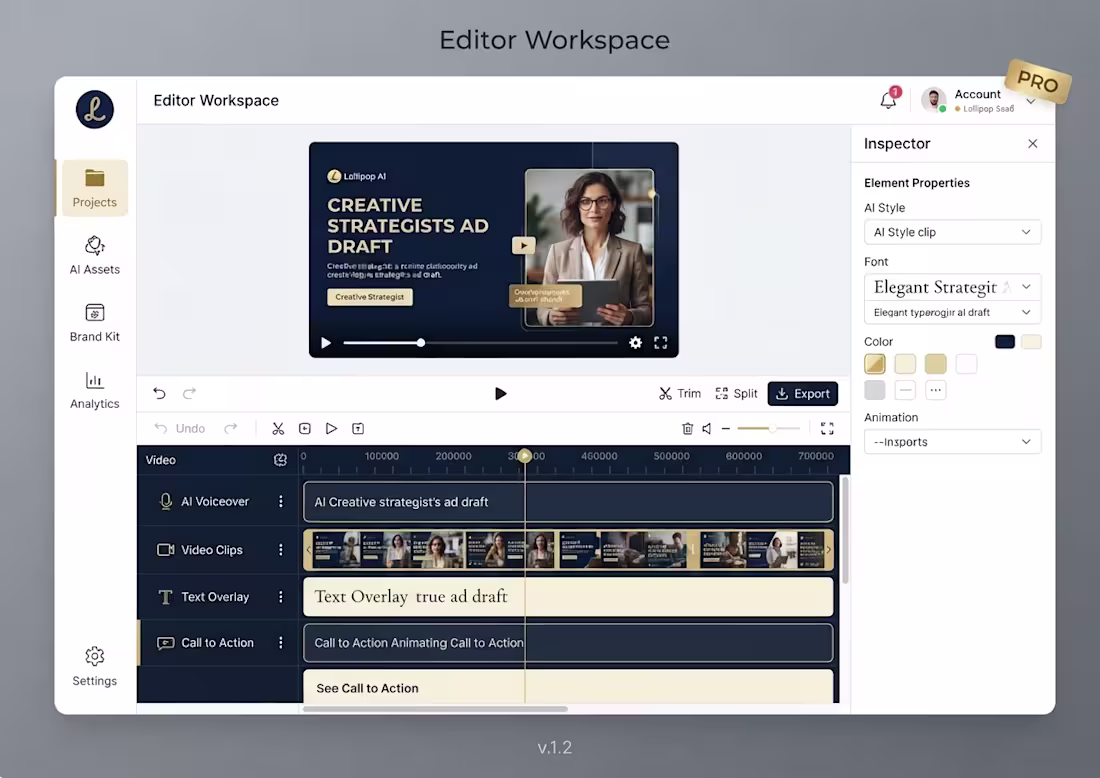Click the horizontal timeline scrollbar
The width and height of the screenshot is (1100, 778).
tap(435, 709)
